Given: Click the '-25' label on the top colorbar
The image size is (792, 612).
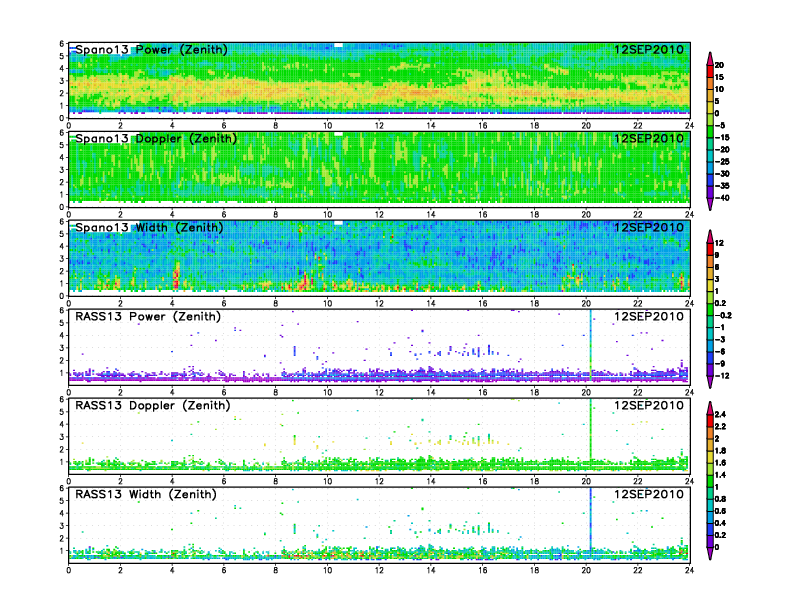Looking at the screenshot, I should [722, 162].
